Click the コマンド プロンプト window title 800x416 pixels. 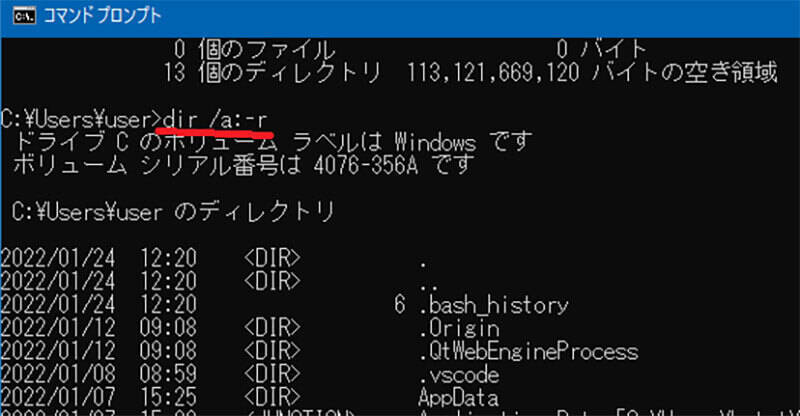103,16
